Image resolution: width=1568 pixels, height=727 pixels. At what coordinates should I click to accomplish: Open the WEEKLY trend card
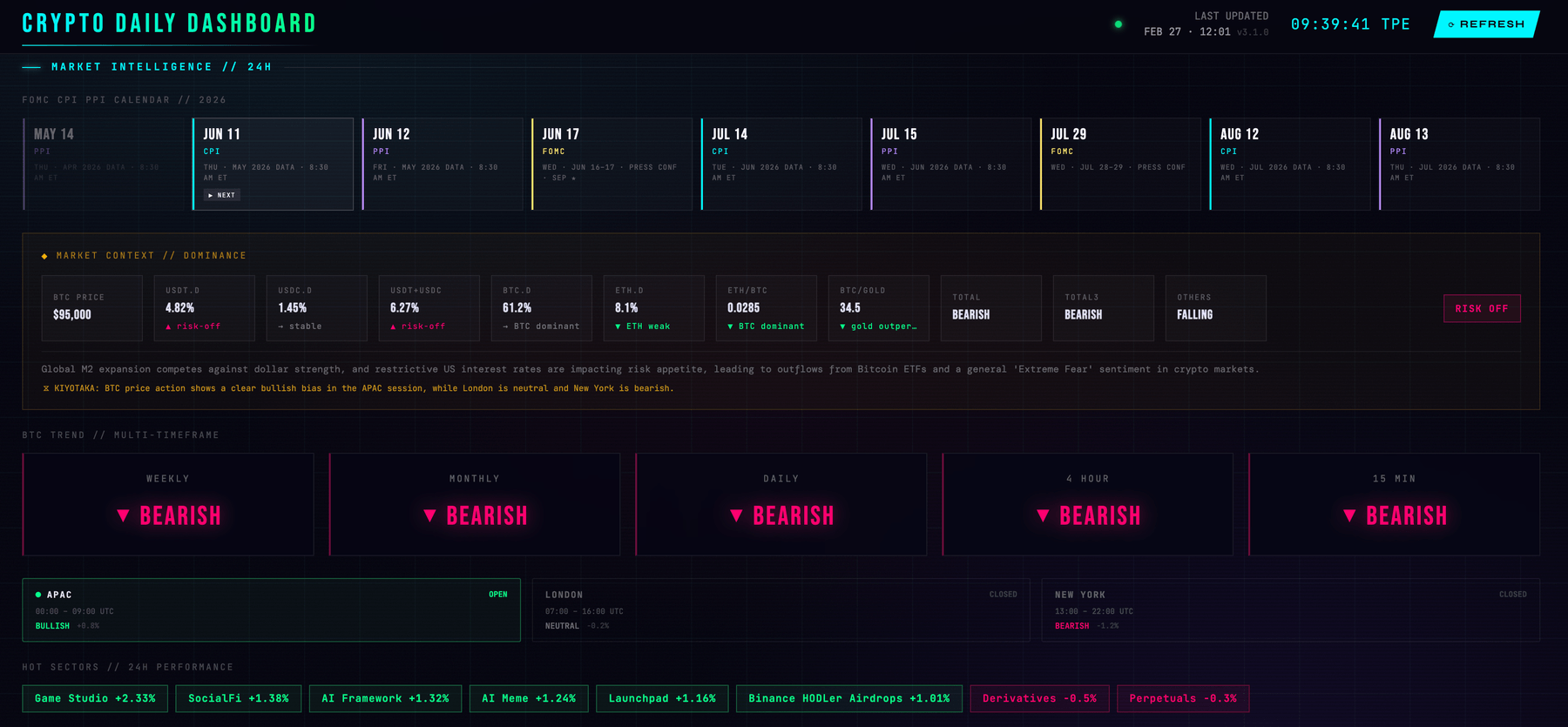pyautogui.click(x=168, y=504)
